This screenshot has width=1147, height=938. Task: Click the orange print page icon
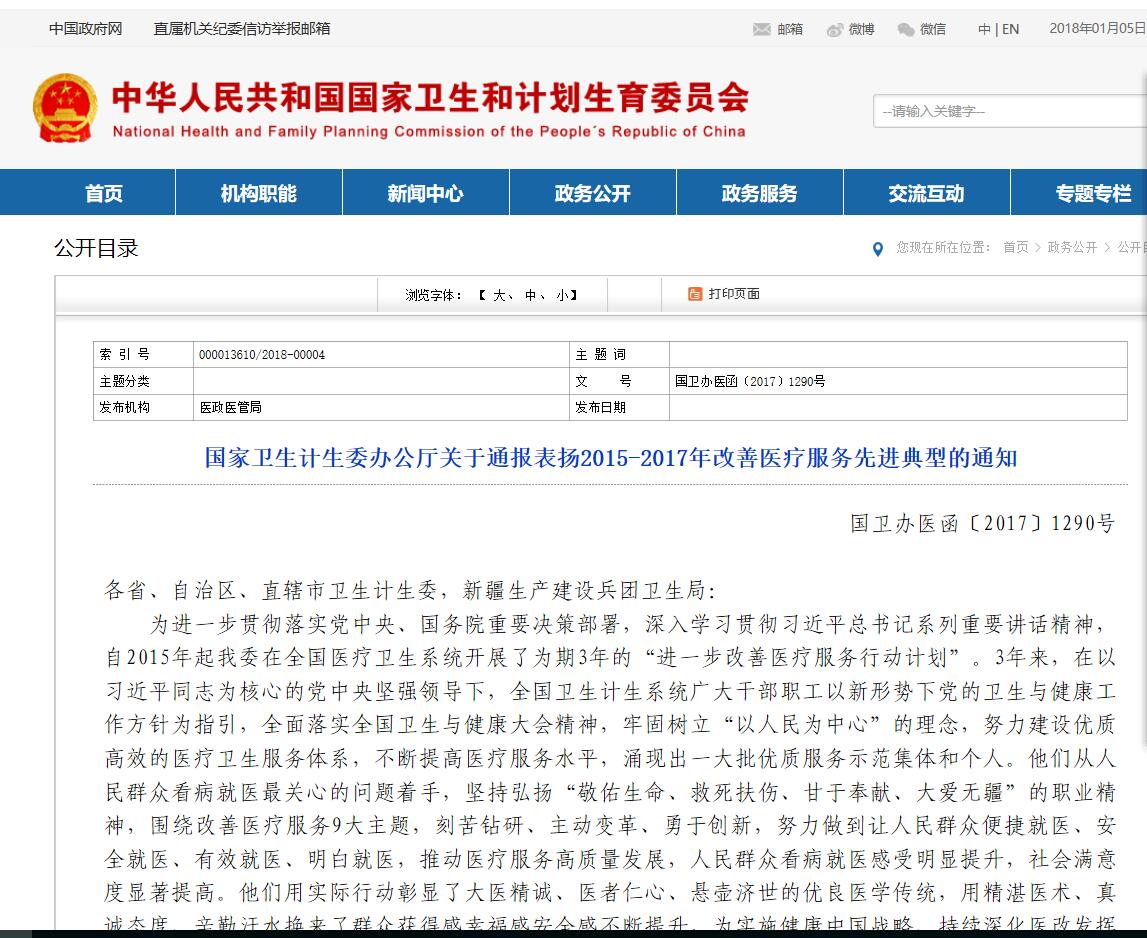[695, 294]
